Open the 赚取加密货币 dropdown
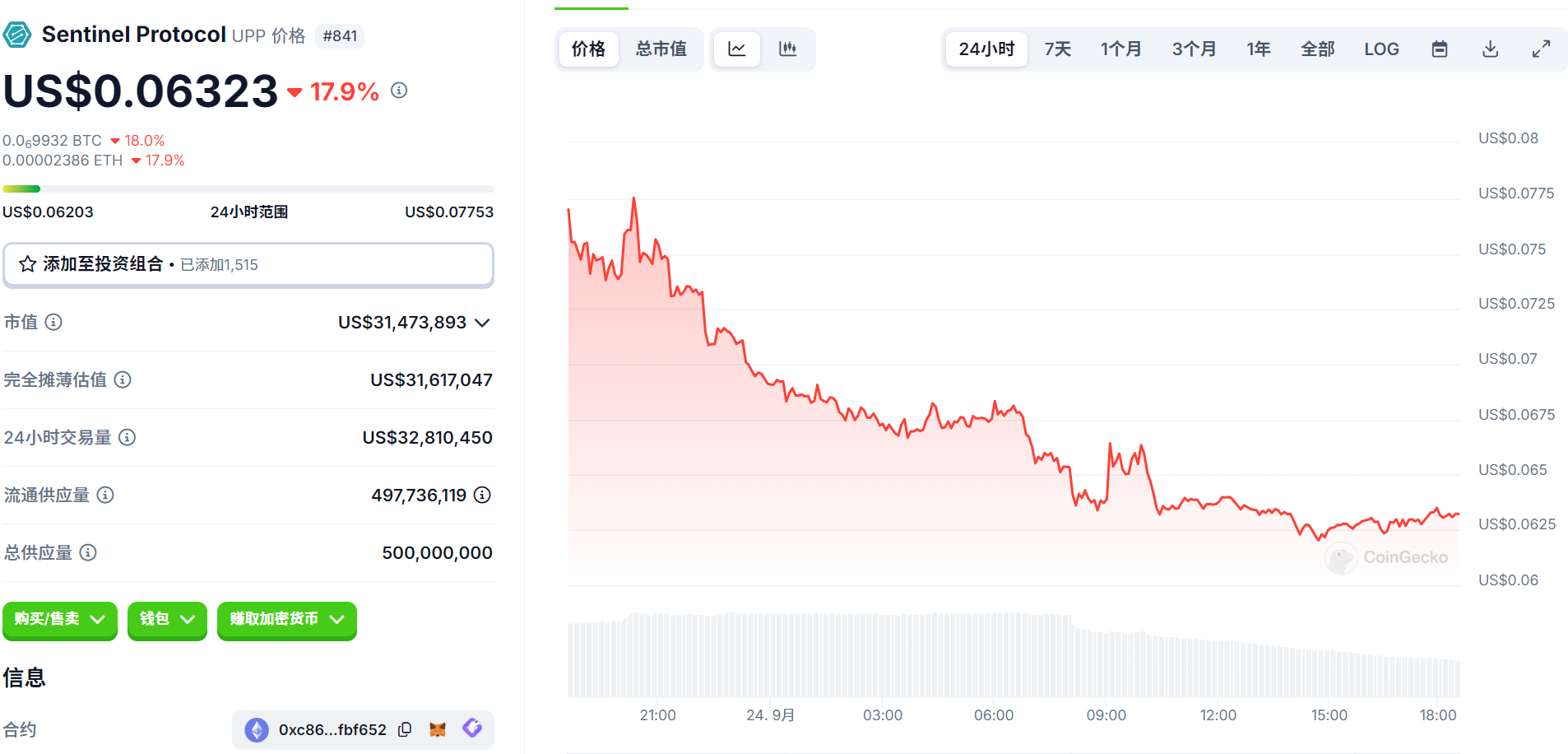 [287, 620]
